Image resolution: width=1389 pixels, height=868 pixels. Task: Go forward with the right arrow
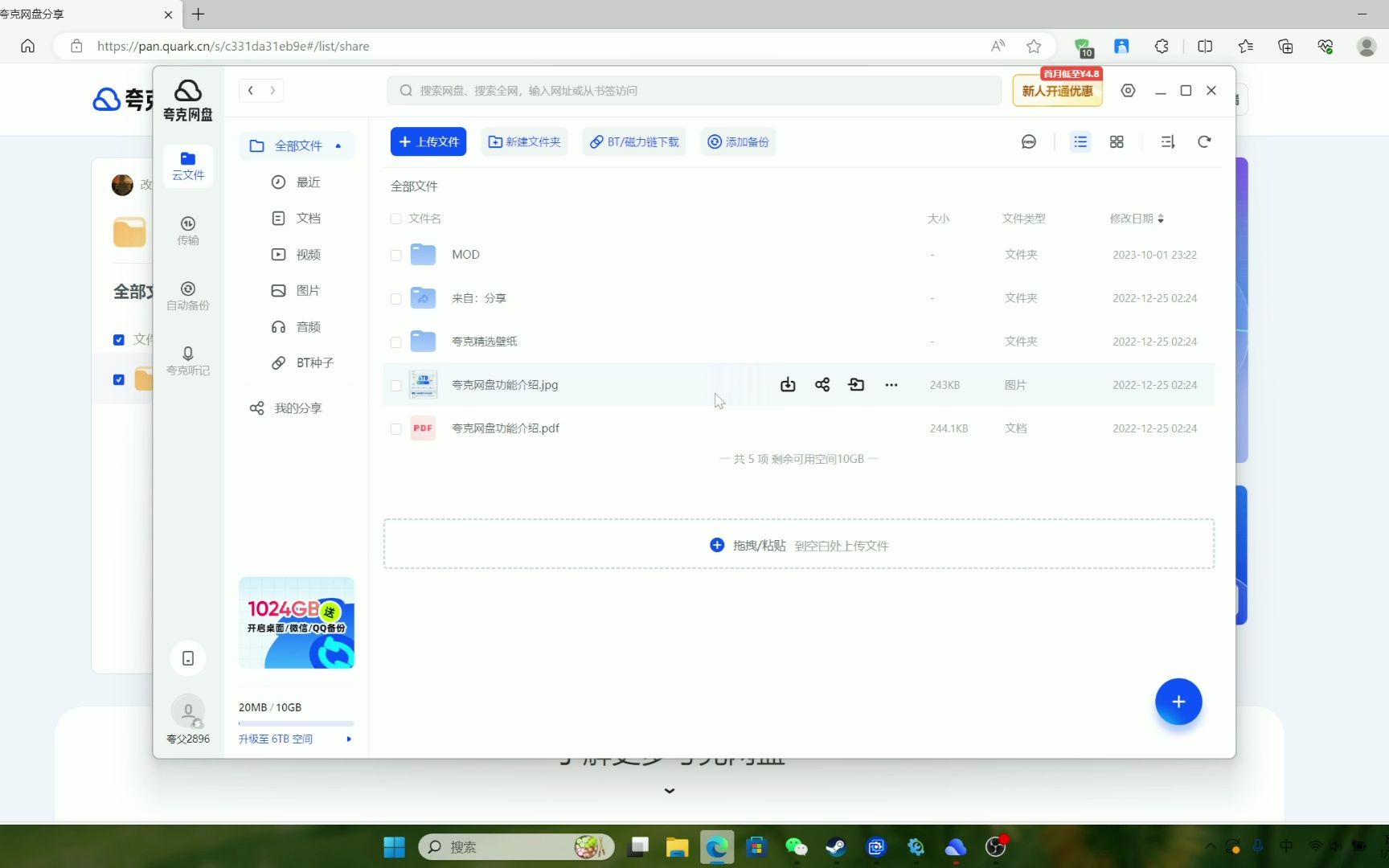(x=272, y=90)
